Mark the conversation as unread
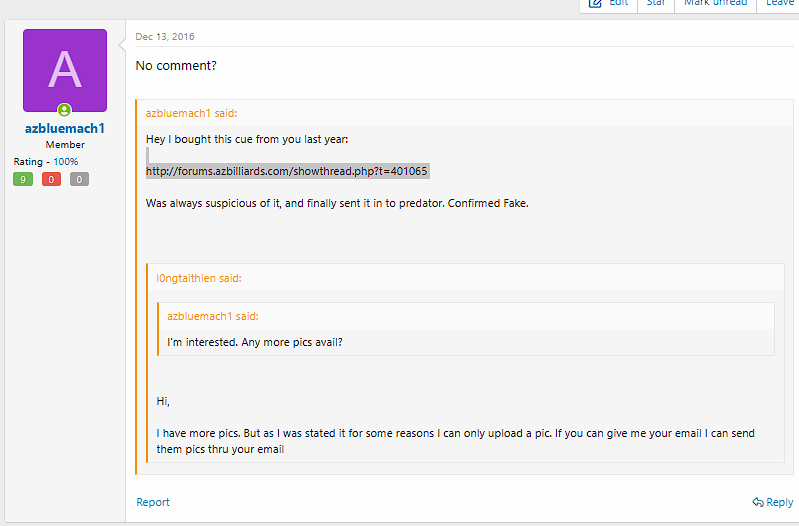Screen dimensions: 799x526 pyautogui.click(x=715, y=3)
